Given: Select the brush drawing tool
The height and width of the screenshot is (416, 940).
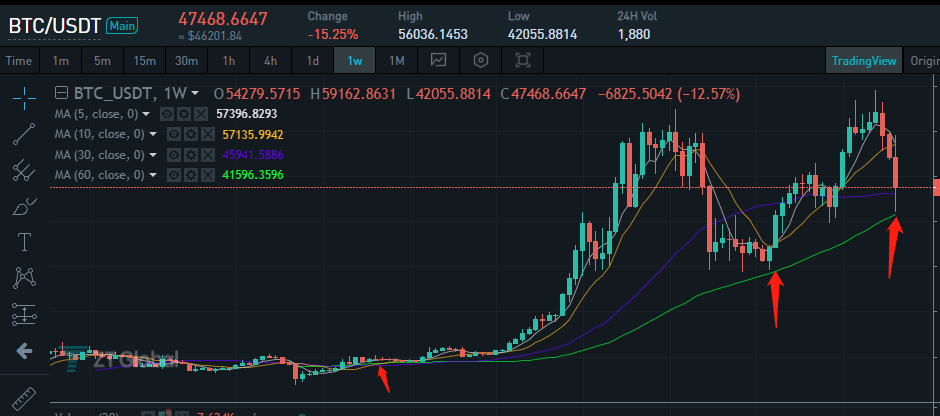Looking at the screenshot, I should pyautogui.click(x=24, y=206).
